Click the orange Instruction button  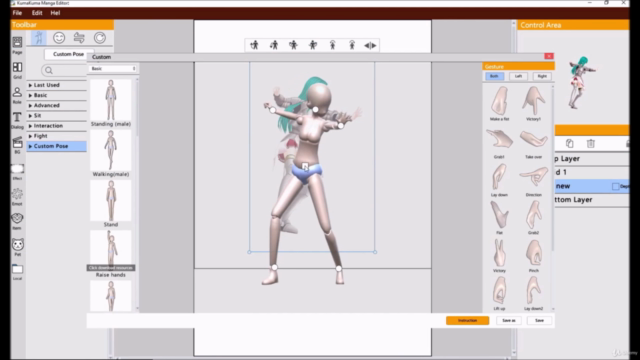coord(467,320)
